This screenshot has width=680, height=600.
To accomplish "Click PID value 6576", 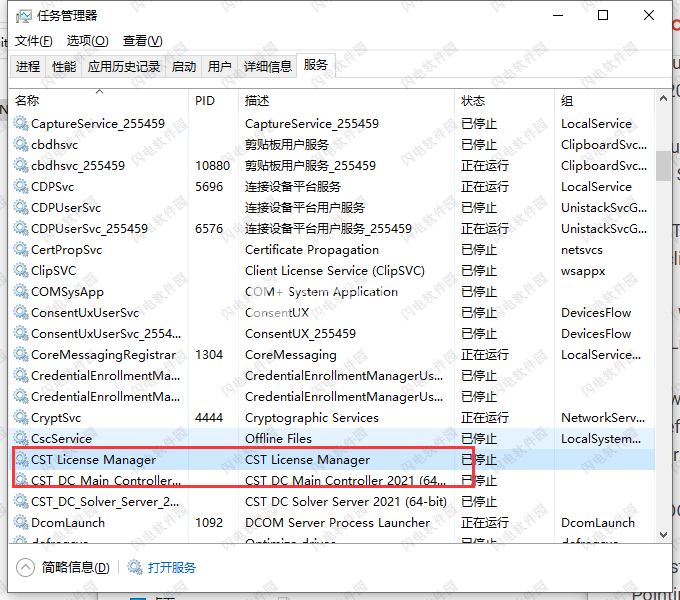I will point(209,228).
